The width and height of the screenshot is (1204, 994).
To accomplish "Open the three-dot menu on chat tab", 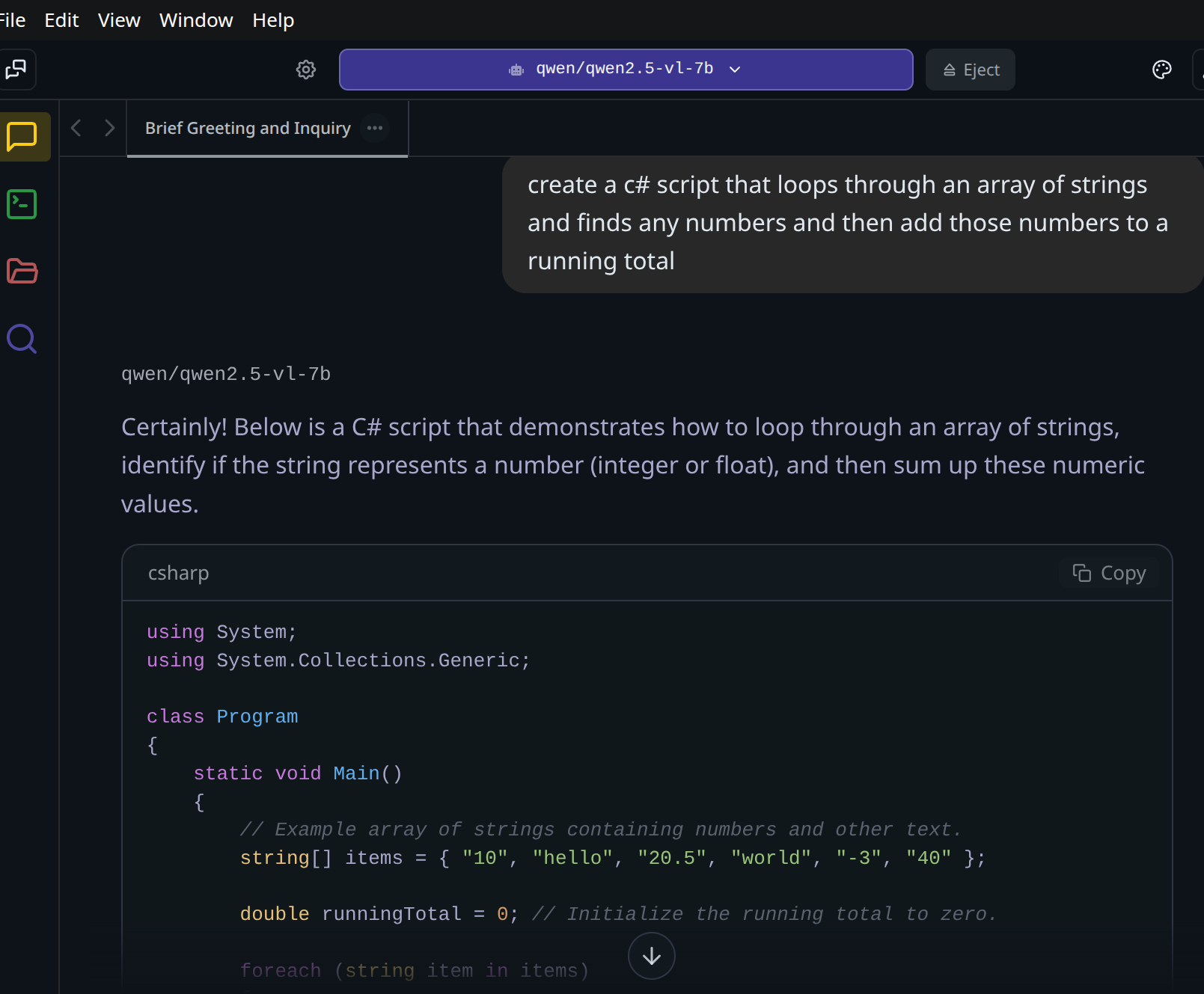I will coord(375,128).
